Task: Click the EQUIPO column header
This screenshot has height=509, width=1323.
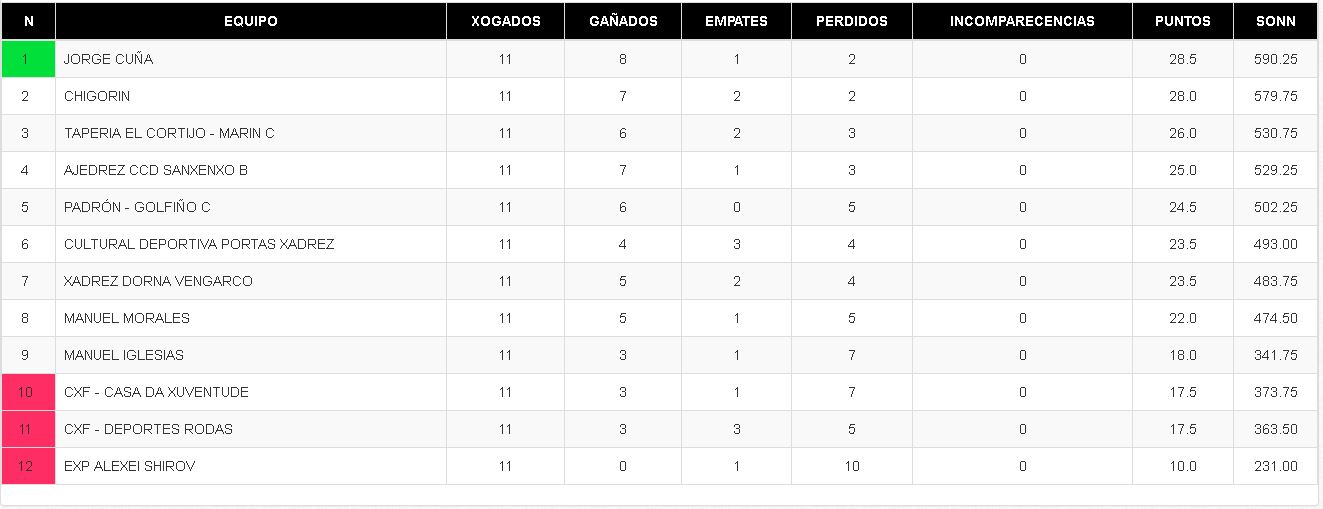Action: pyautogui.click(x=251, y=21)
